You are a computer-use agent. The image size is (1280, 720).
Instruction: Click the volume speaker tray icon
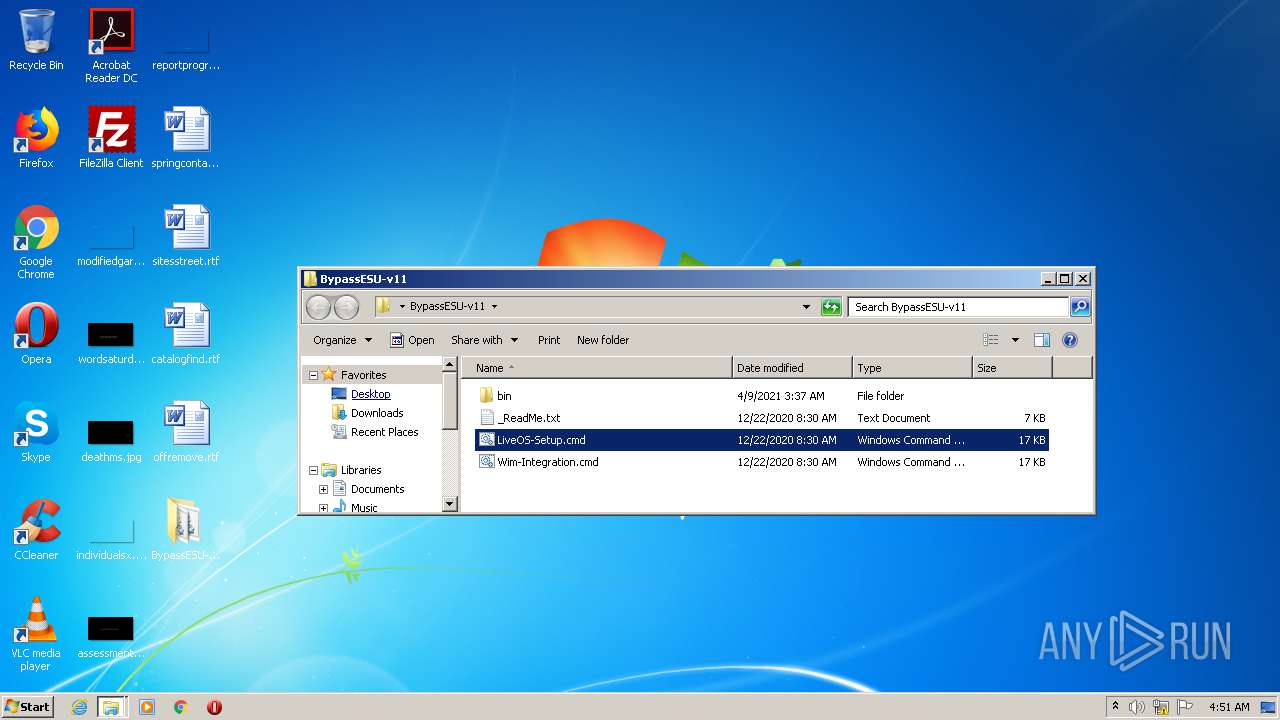1137,707
